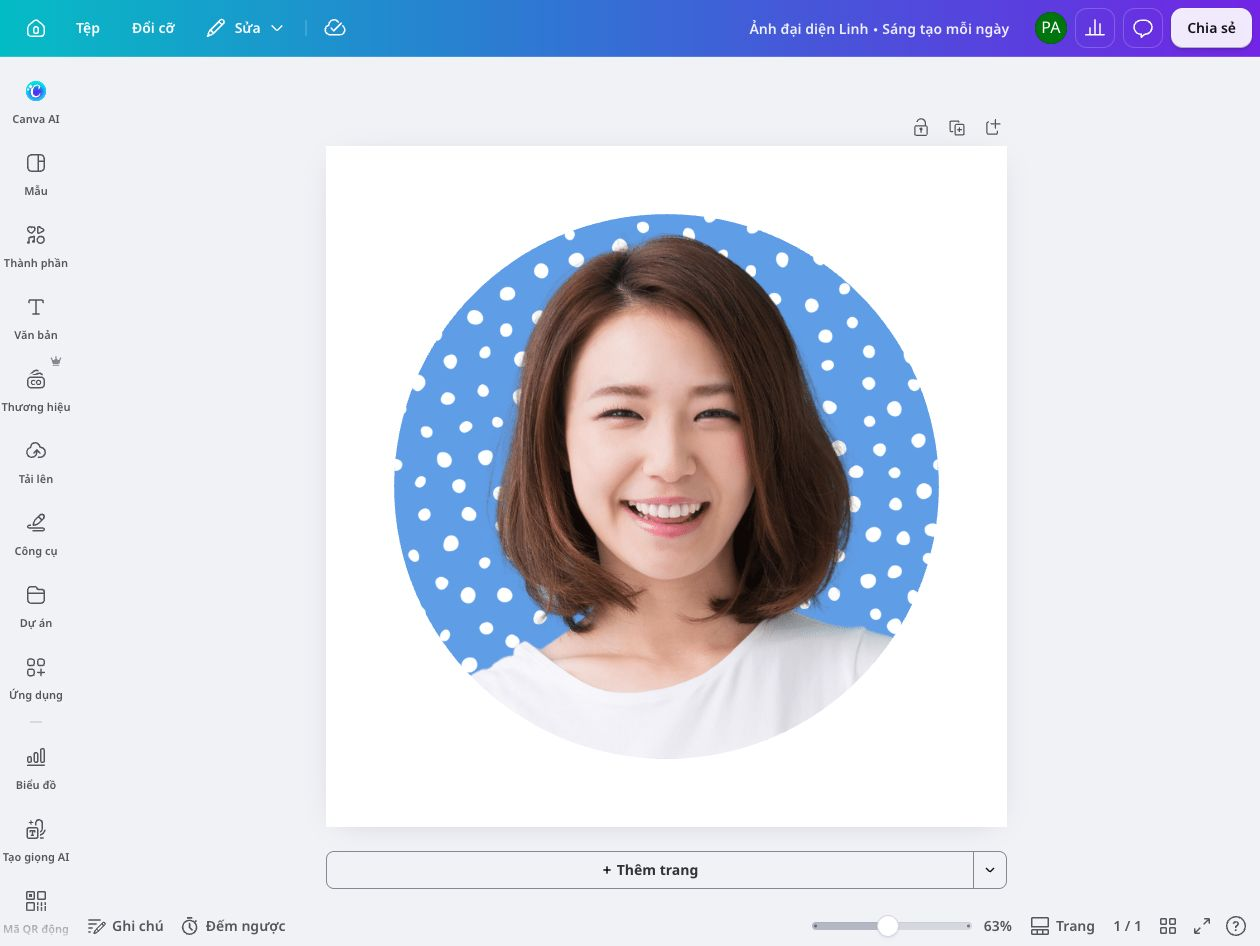Go to the Canva home icon
1260x946 pixels.
click(36, 28)
